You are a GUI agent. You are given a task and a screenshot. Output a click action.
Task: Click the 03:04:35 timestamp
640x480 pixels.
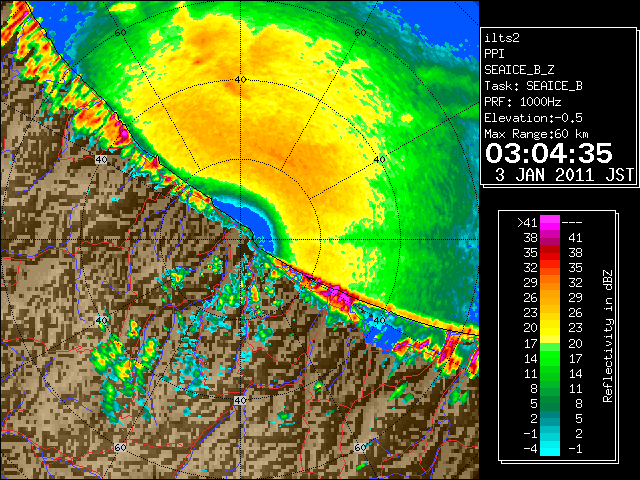coord(549,153)
